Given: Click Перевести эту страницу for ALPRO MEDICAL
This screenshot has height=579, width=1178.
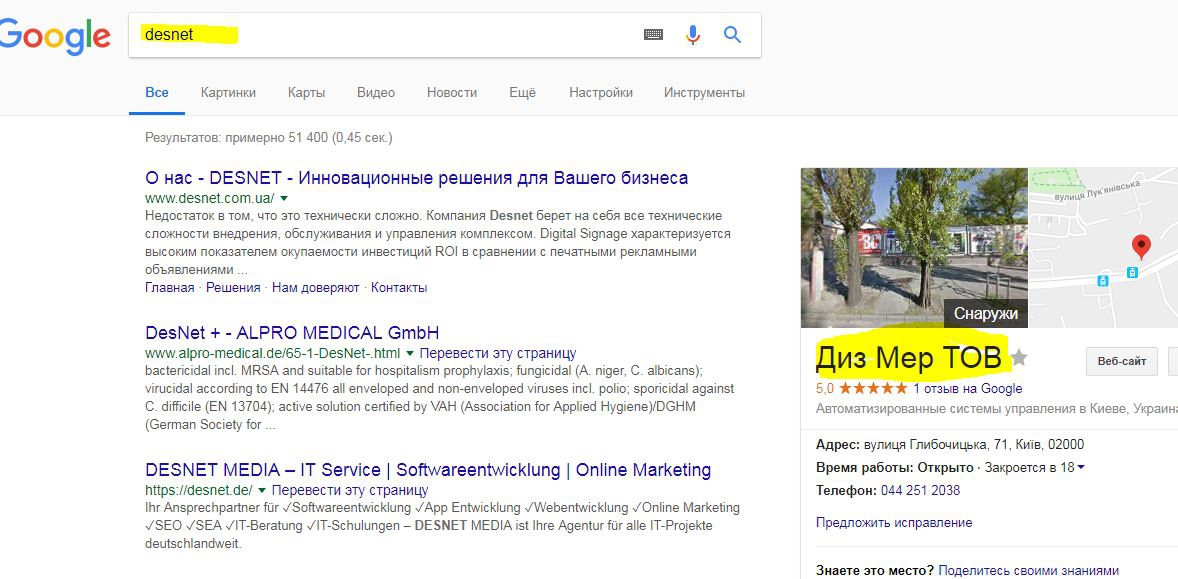Looking at the screenshot, I should tap(498, 353).
